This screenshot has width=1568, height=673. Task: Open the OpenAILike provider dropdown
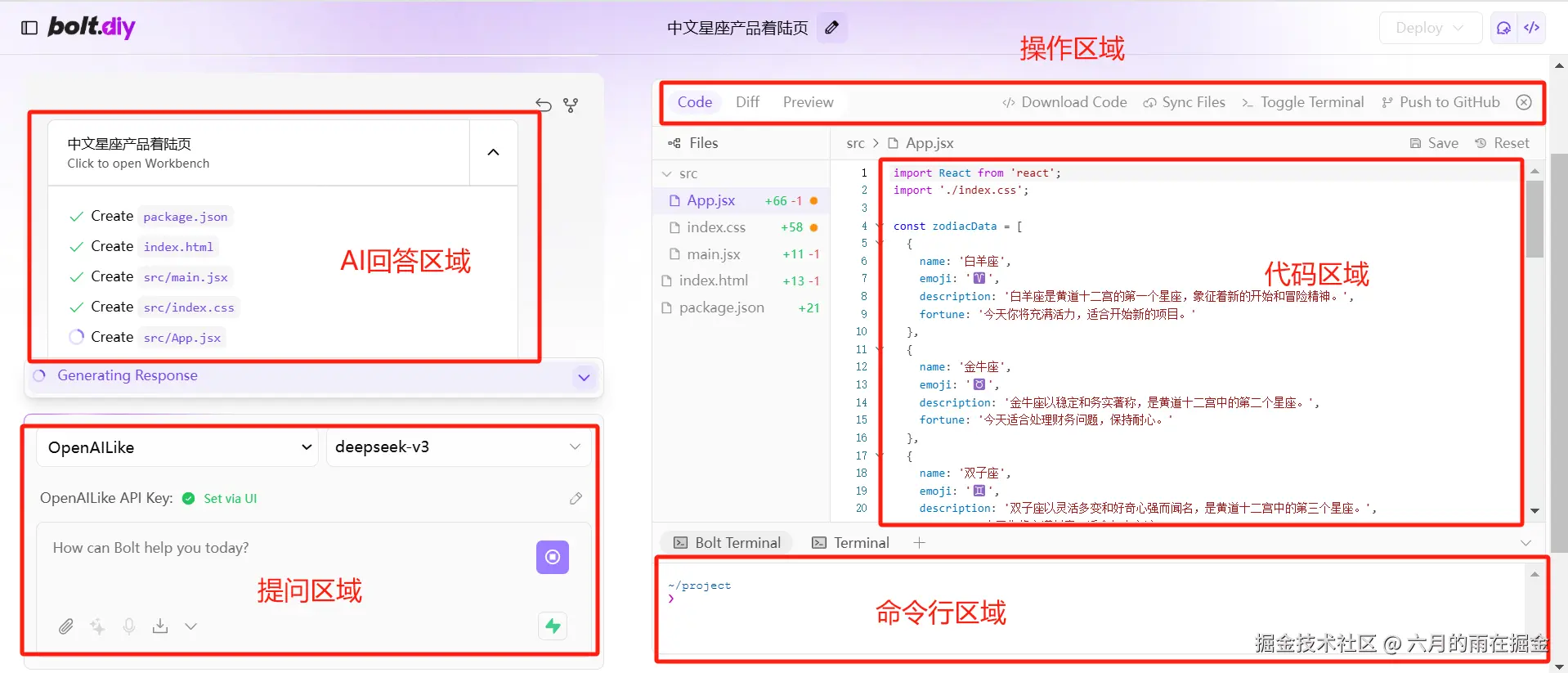pos(178,447)
